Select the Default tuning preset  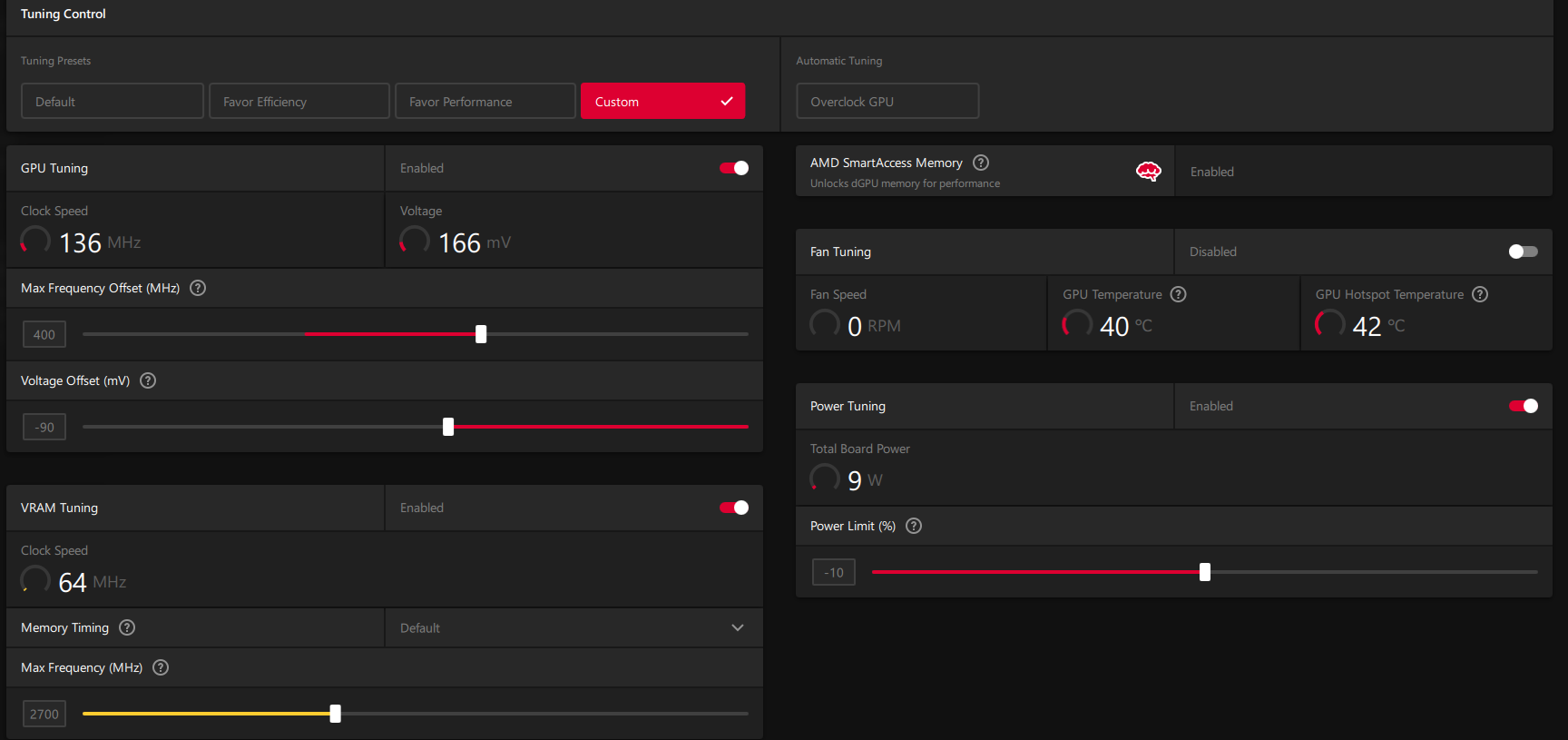(113, 101)
